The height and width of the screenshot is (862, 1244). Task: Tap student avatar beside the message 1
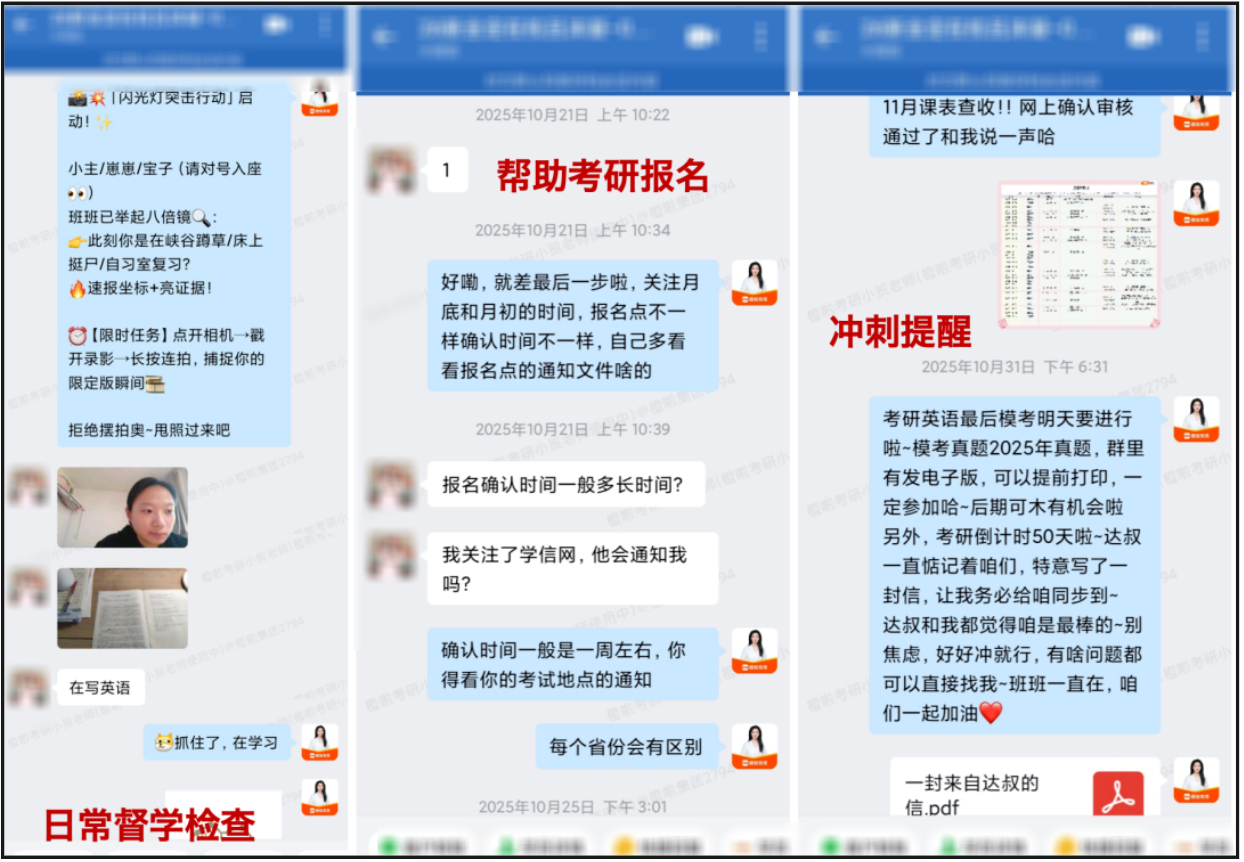391,170
